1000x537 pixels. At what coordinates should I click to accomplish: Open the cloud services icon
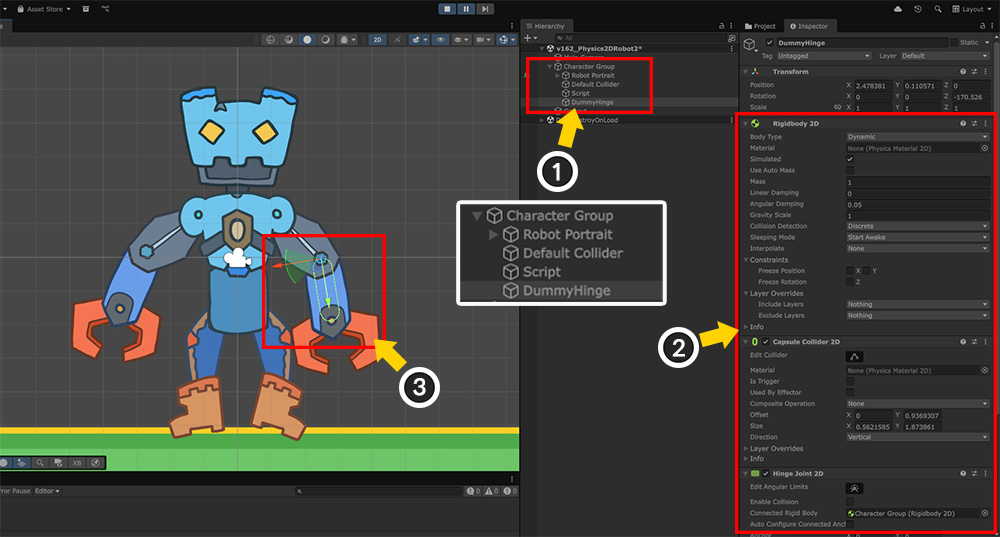[x=896, y=9]
